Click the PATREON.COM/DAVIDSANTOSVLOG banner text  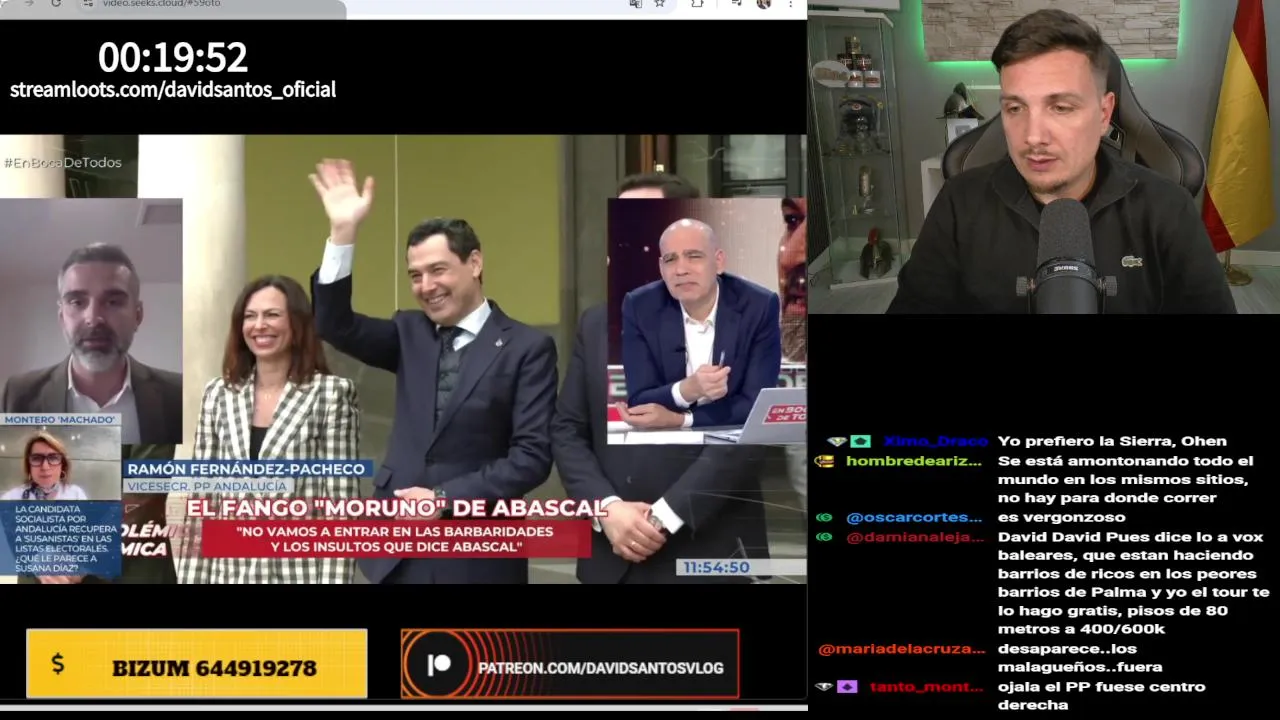[600, 667]
